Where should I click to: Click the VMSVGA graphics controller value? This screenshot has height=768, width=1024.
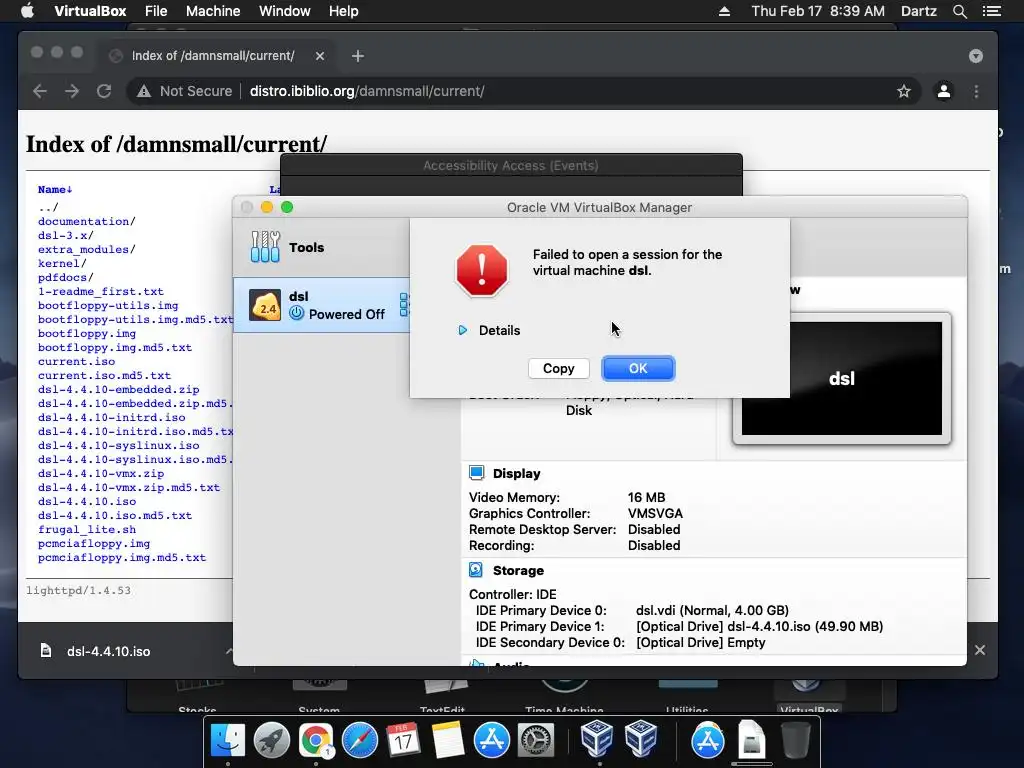tap(655, 513)
